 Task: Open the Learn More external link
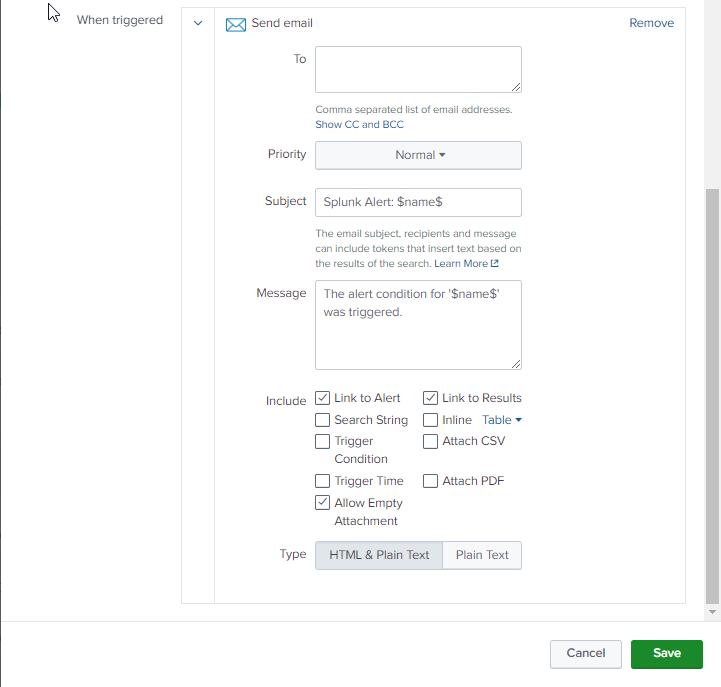coord(466,264)
